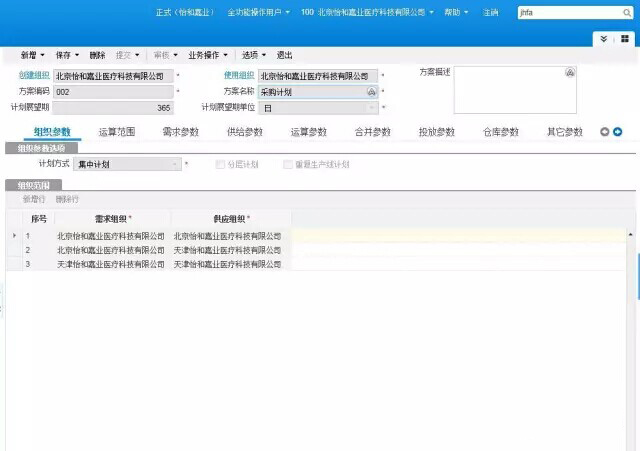Select row 1 indicator arrow
The width and height of the screenshot is (640, 451).
coord(14,235)
